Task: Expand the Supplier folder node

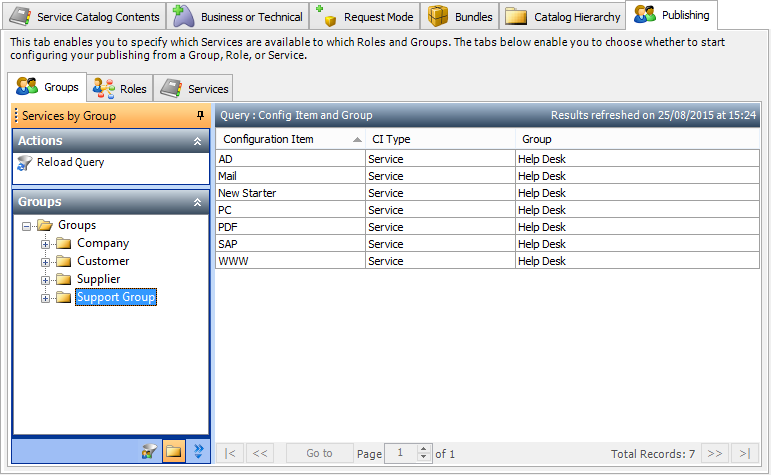Action: point(45,280)
